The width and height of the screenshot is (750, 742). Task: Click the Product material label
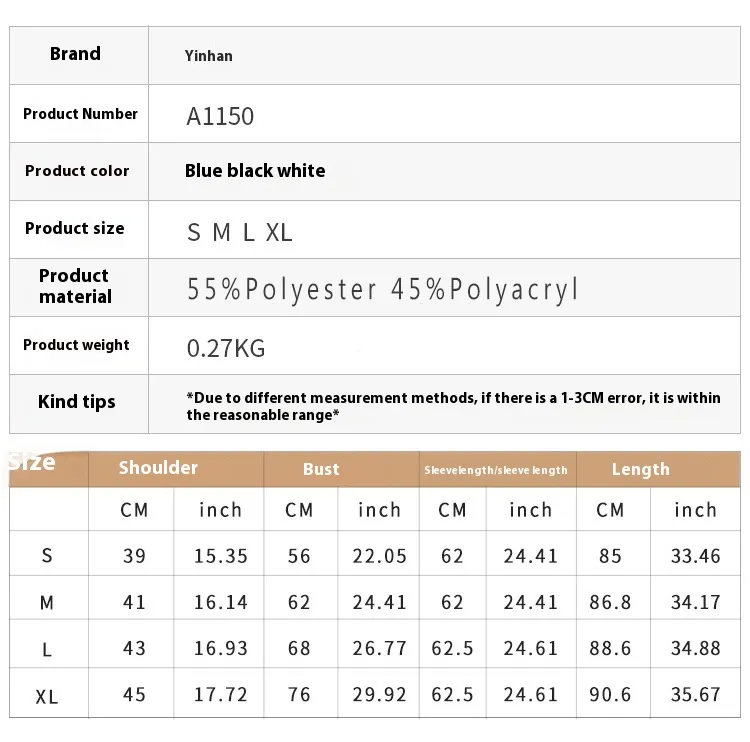[x=75, y=286]
